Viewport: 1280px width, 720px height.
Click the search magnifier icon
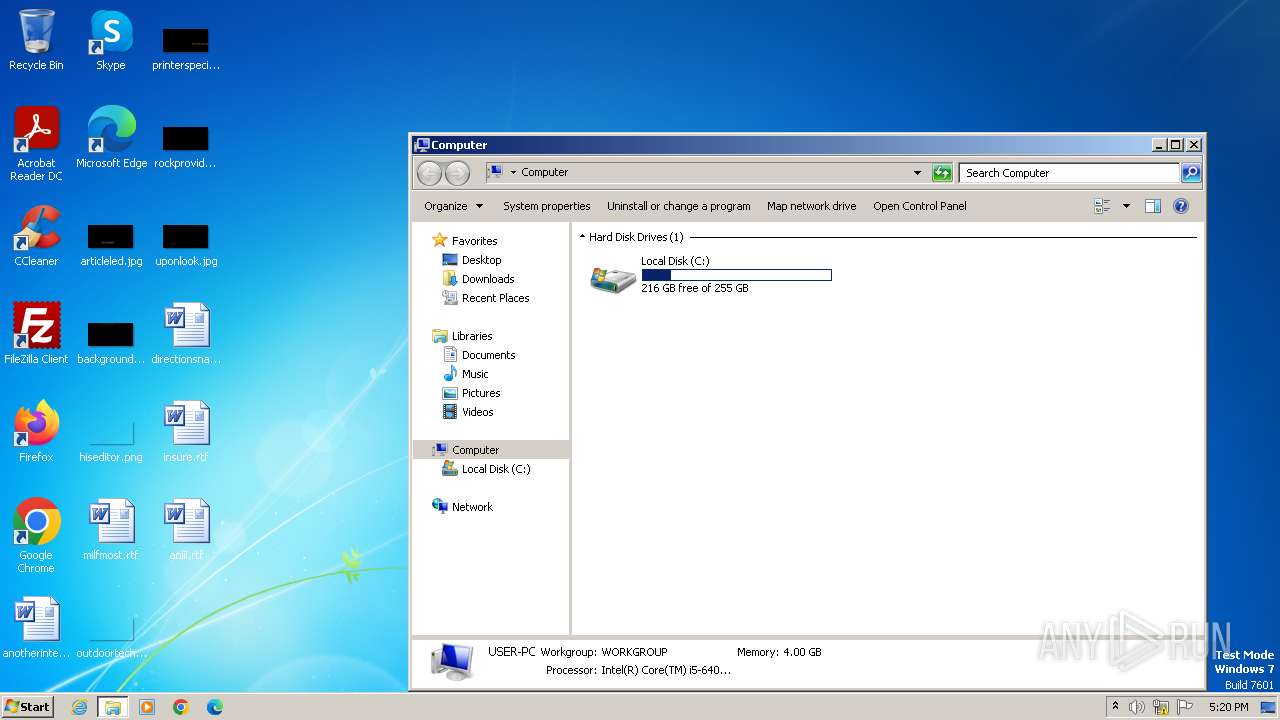tap(1190, 173)
